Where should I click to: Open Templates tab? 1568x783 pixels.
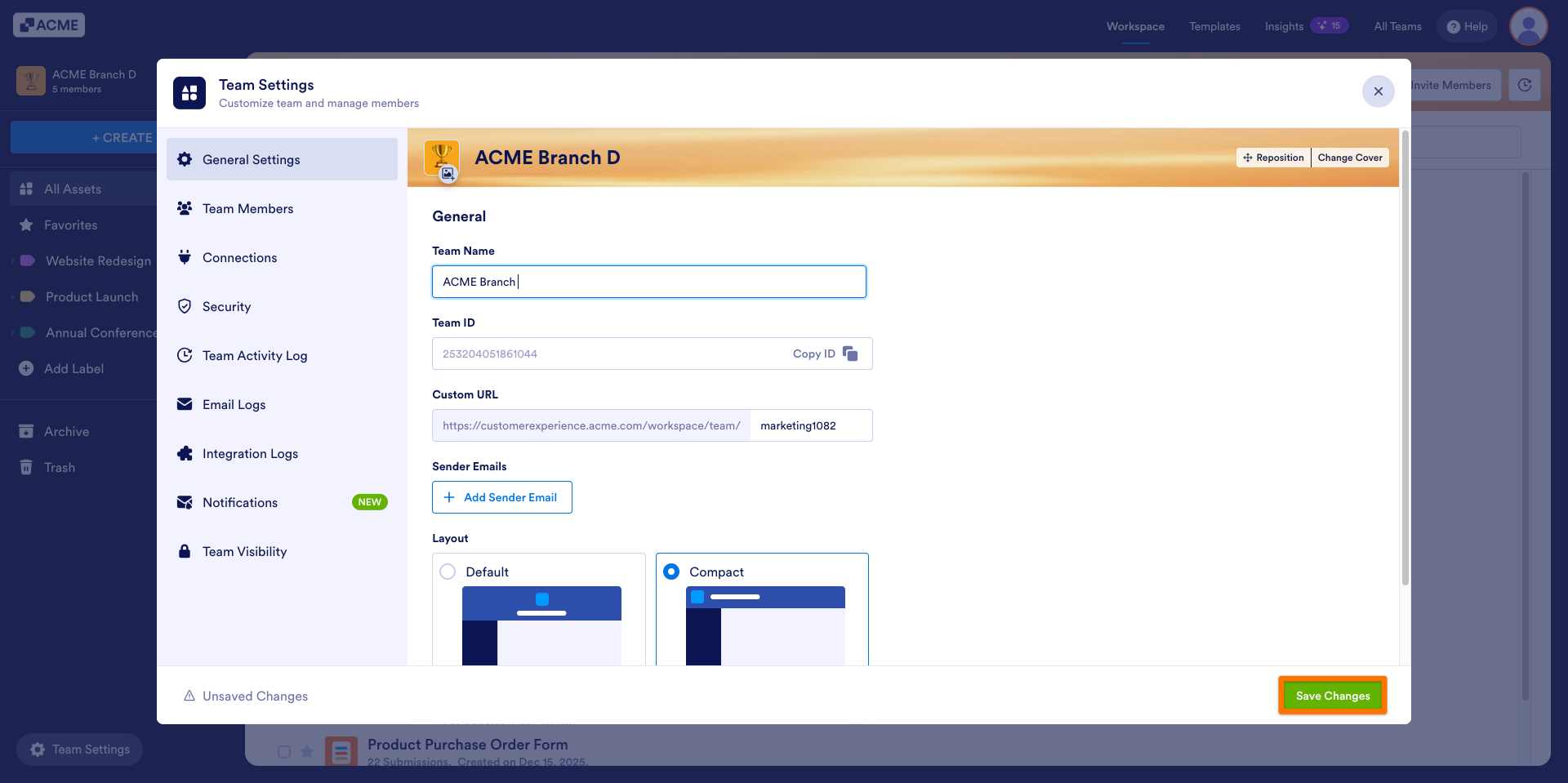[1214, 26]
